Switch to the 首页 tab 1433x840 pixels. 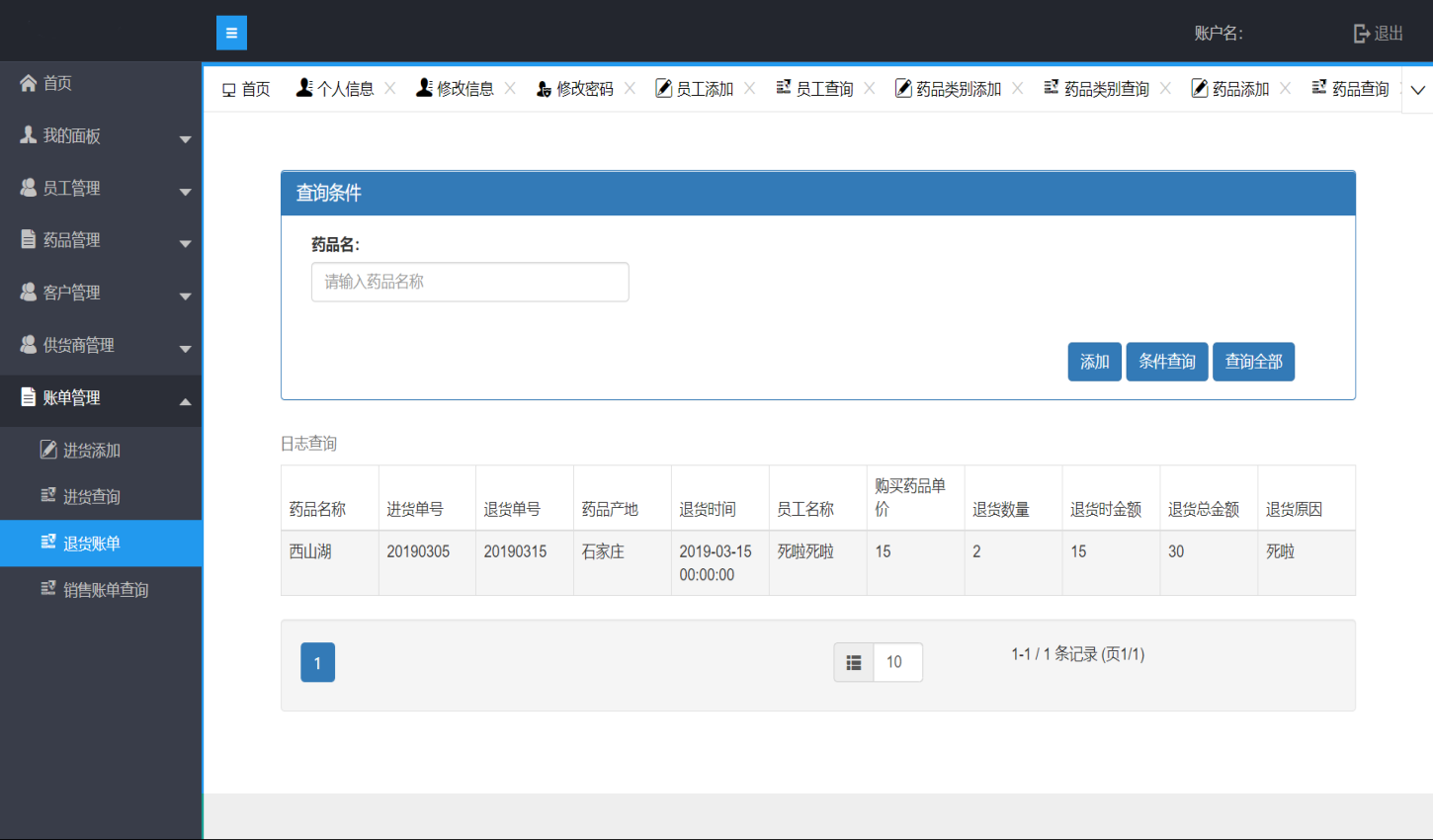coord(246,89)
